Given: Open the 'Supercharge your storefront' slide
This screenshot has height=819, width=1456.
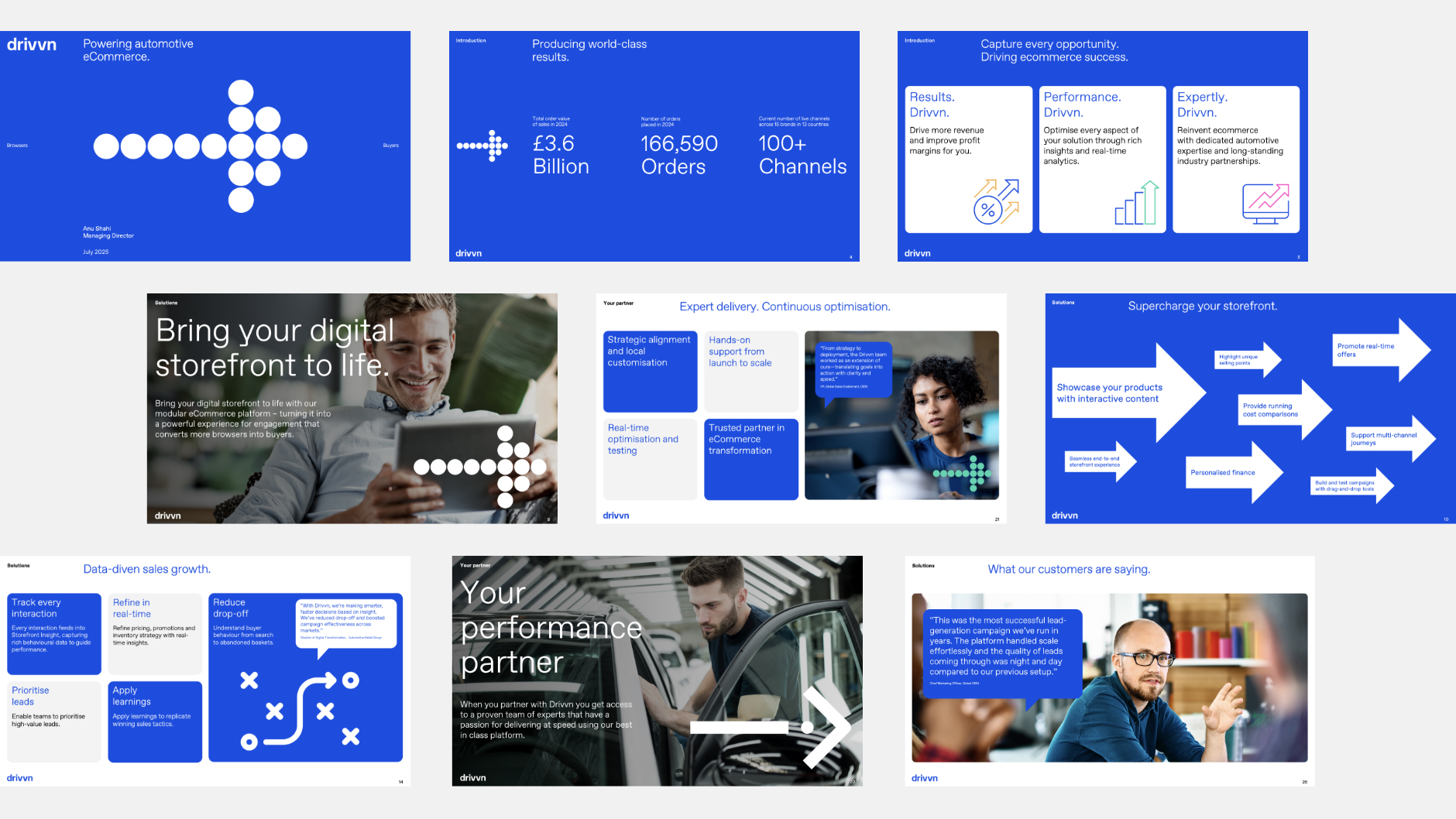Looking at the screenshot, I should pos(1250,409).
